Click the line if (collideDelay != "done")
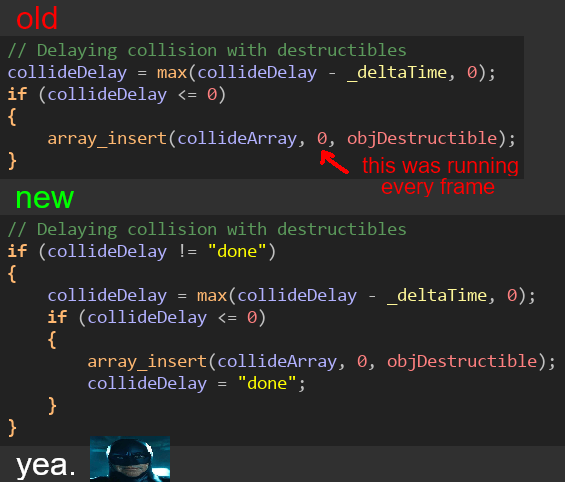This screenshot has width=565, height=482. click(x=142, y=251)
